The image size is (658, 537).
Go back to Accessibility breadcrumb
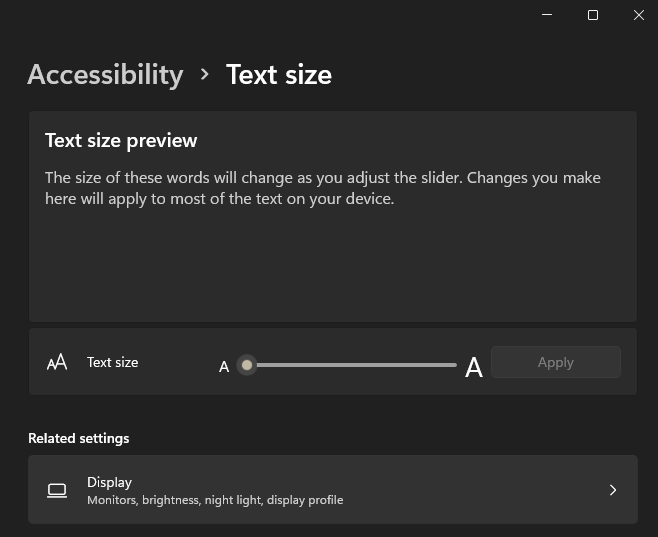[105, 75]
